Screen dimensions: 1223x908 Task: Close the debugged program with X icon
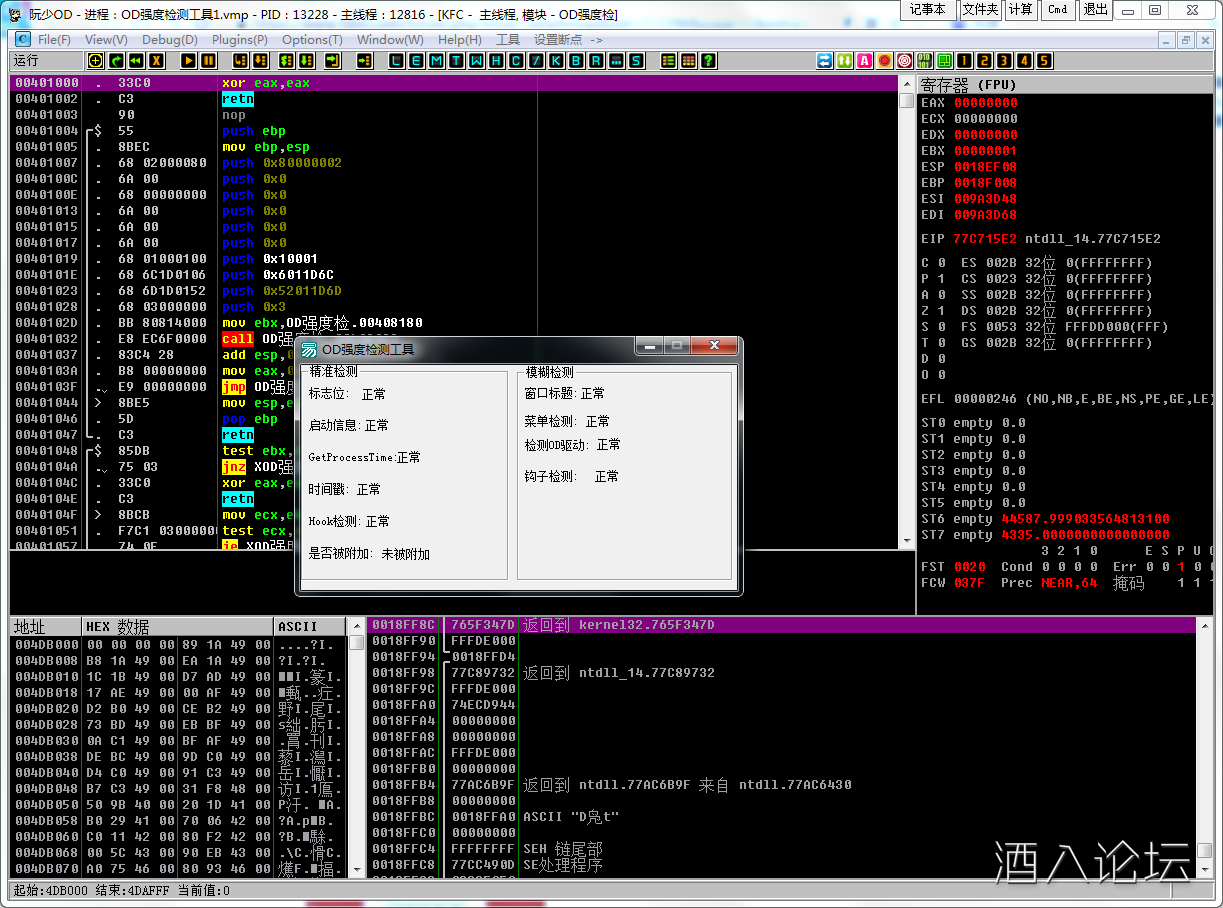[155, 61]
